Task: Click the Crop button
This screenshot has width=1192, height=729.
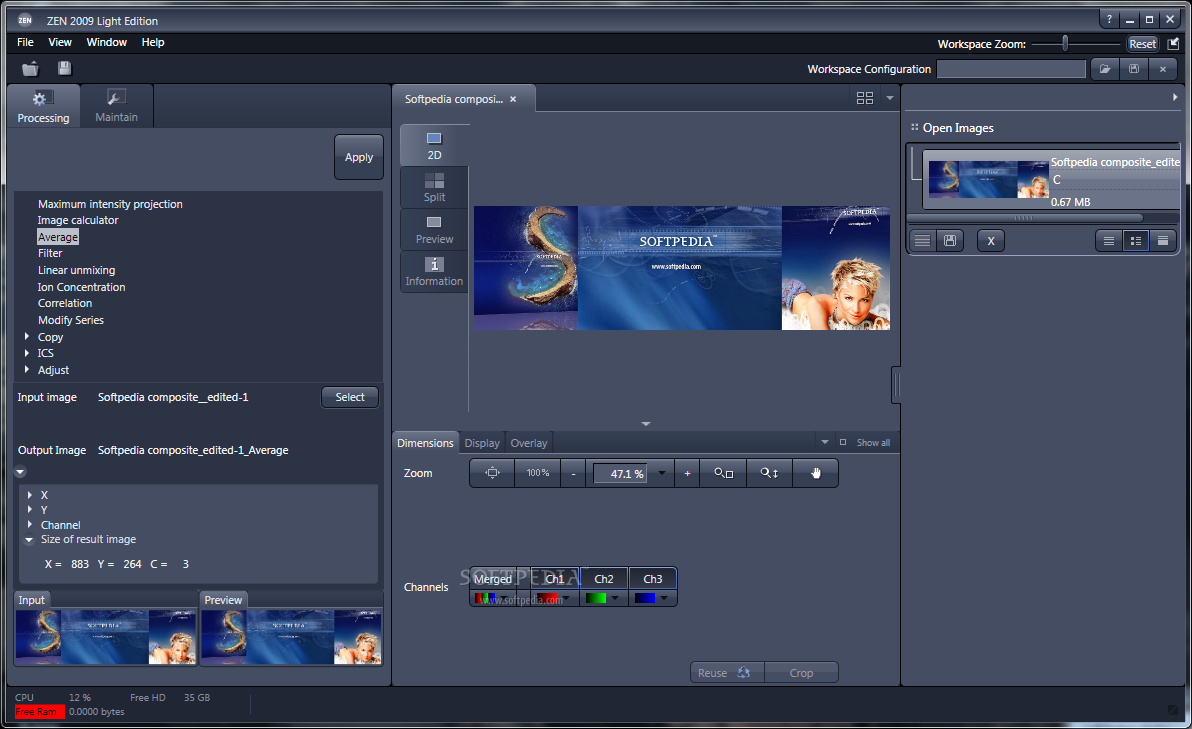Action: 801,673
